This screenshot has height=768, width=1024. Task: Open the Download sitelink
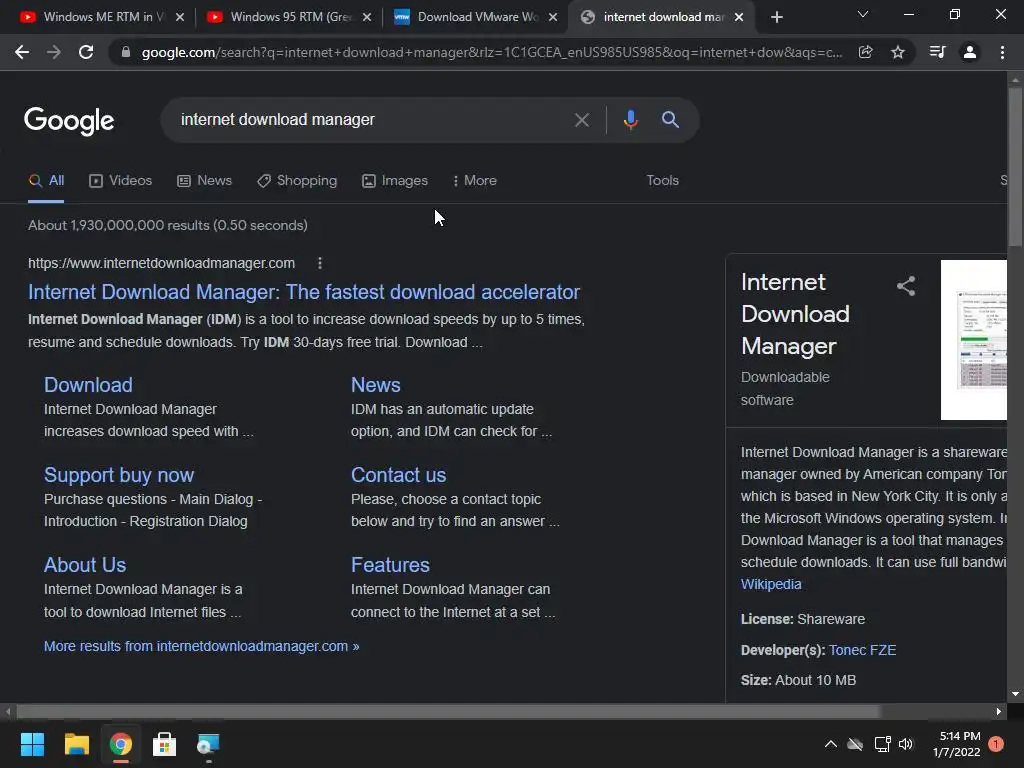pos(88,385)
